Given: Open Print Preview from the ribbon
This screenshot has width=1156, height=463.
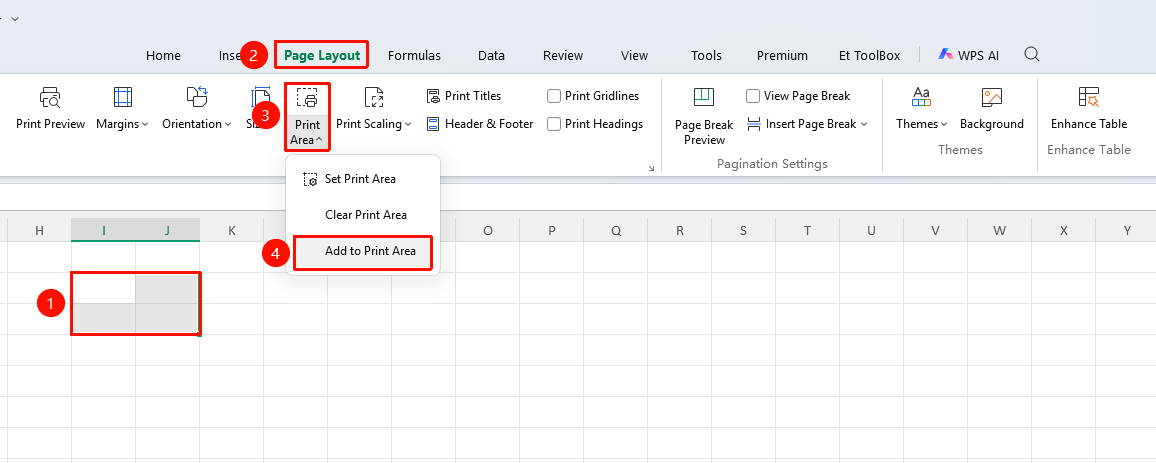Looking at the screenshot, I should pyautogui.click(x=50, y=108).
